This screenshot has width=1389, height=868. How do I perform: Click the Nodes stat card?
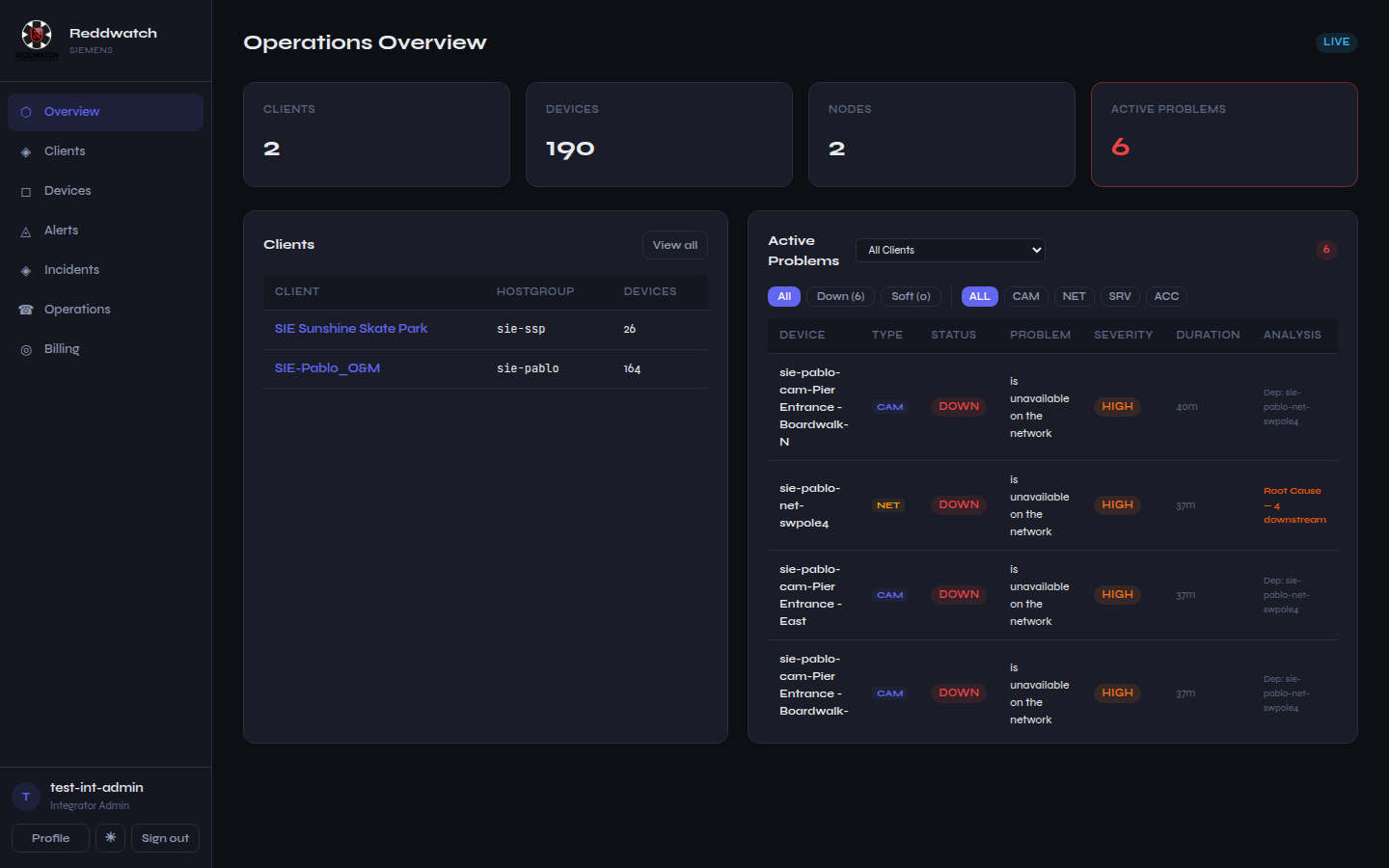pyautogui.click(x=941, y=134)
